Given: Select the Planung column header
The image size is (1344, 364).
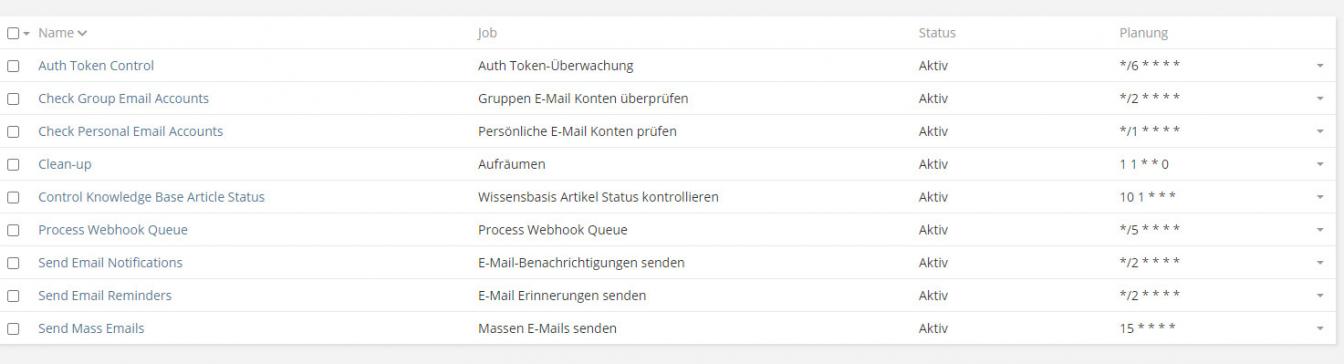Looking at the screenshot, I should point(1144,33).
